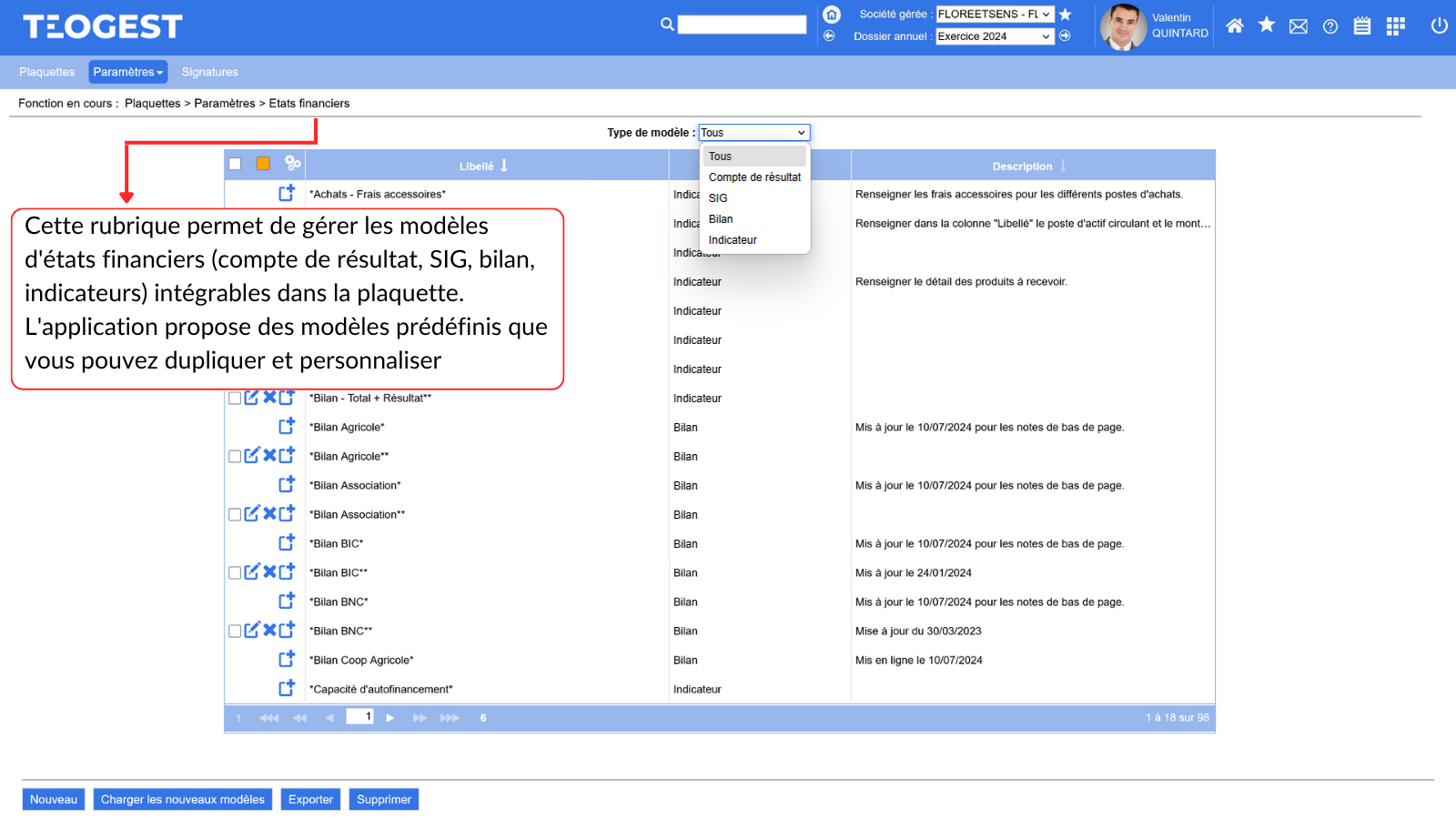1456x819 pixels.
Task: Switch to the Signatures tab
Action: click(209, 72)
